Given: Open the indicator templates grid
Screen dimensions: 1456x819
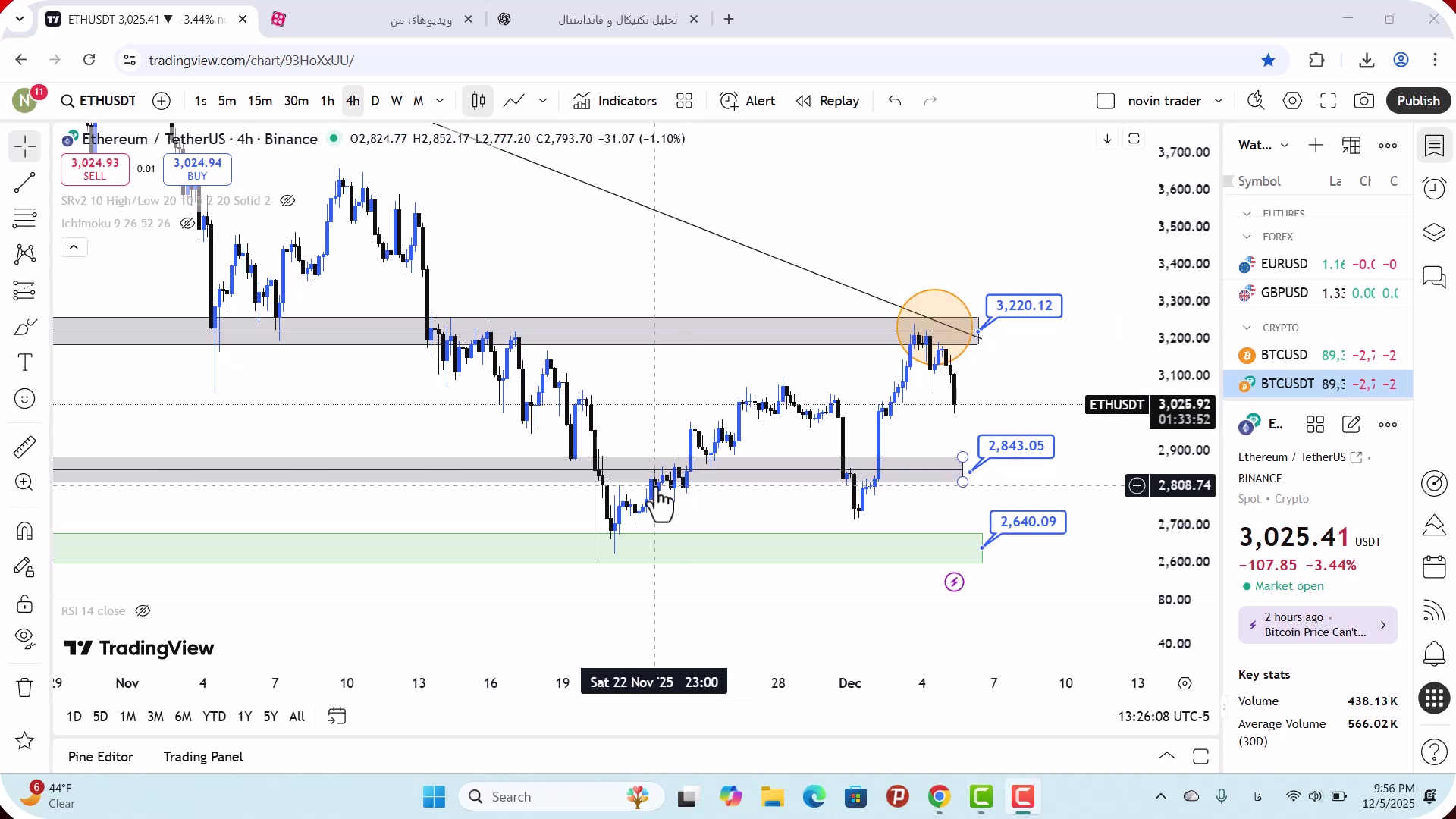Looking at the screenshot, I should click(684, 101).
